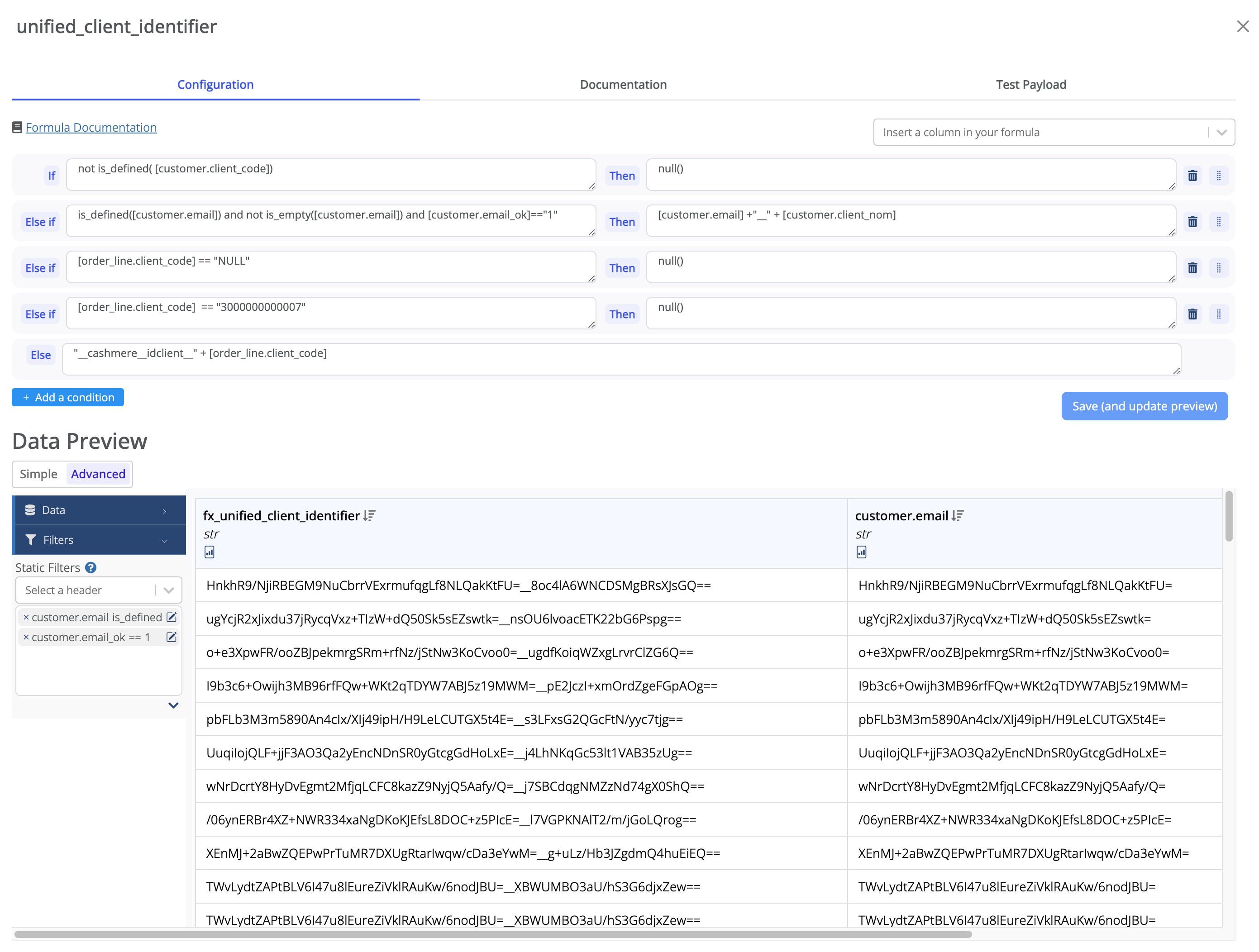Sort fx_unified_client_identifier column
1259x952 pixels.
[x=369, y=515]
